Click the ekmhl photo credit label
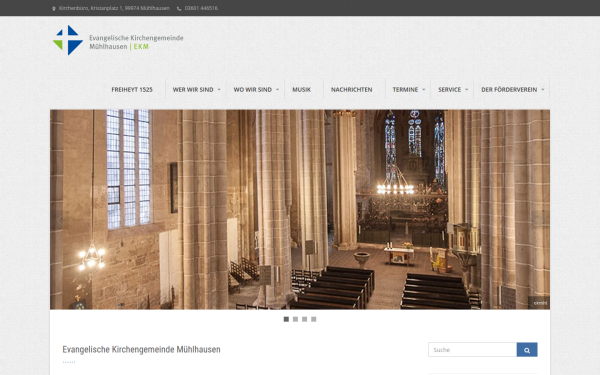 coord(540,303)
